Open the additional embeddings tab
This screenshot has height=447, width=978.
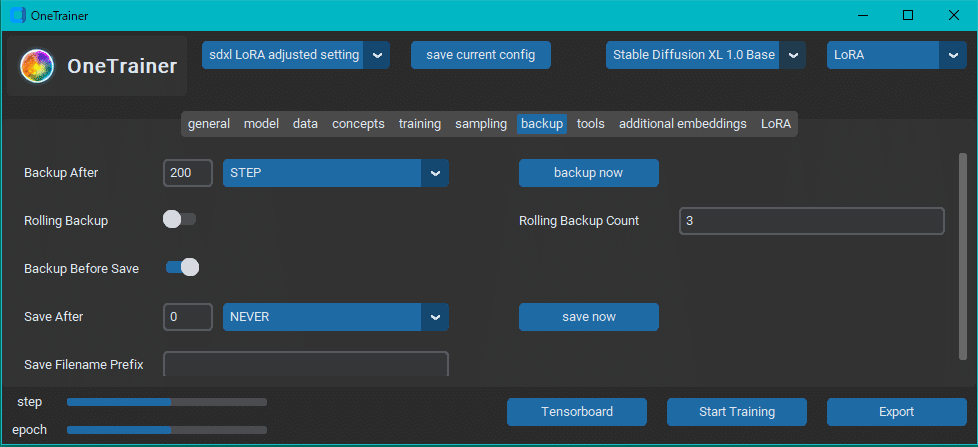coord(682,124)
